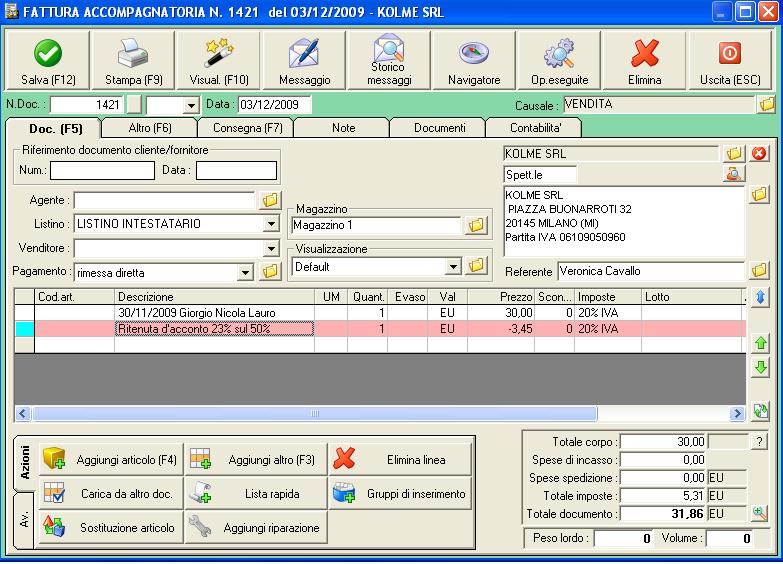
Task: Click red remove icon next to KOLME SRL
Action: [x=759, y=153]
